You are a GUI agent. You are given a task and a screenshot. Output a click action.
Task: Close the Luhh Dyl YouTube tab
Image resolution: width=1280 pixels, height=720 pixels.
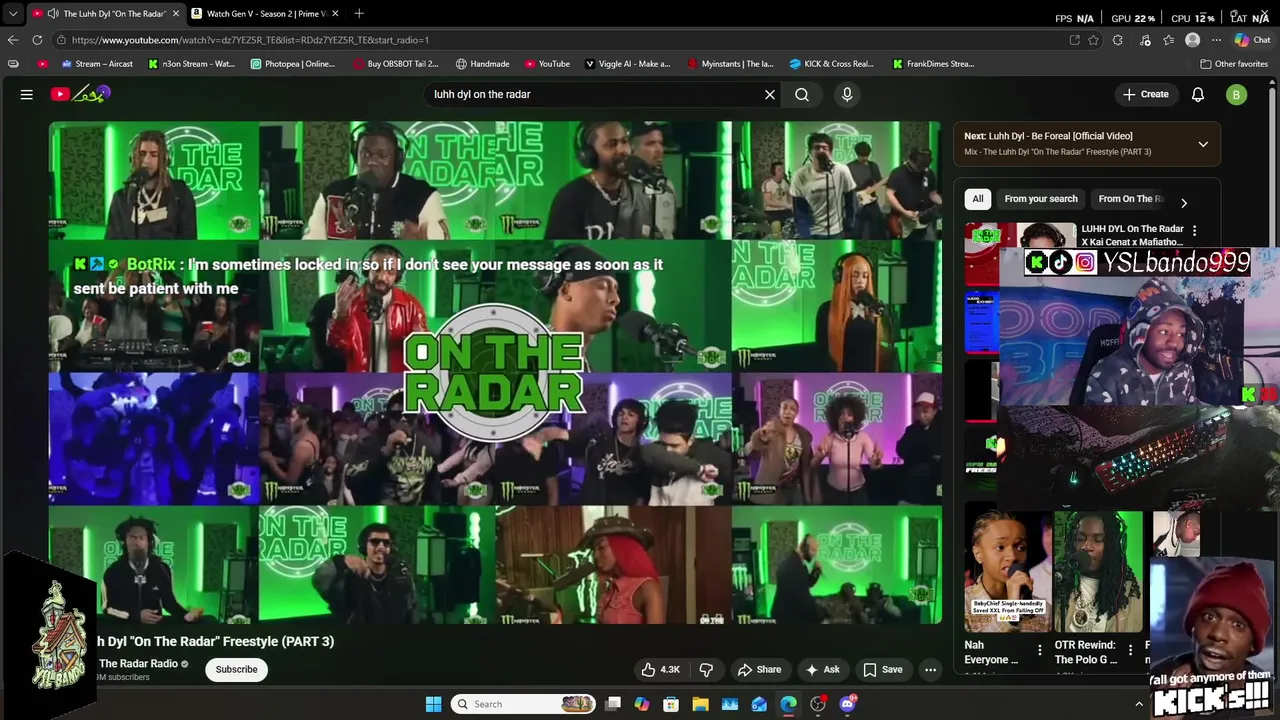pos(176,13)
